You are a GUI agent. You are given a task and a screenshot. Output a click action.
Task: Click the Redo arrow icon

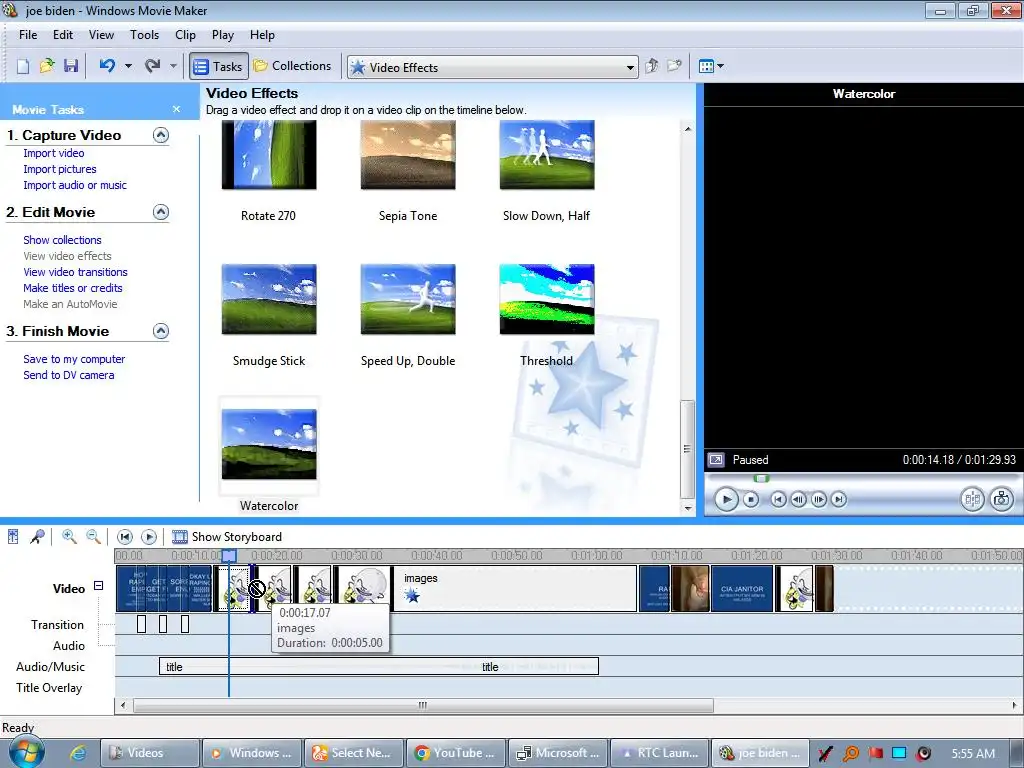[x=153, y=65]
